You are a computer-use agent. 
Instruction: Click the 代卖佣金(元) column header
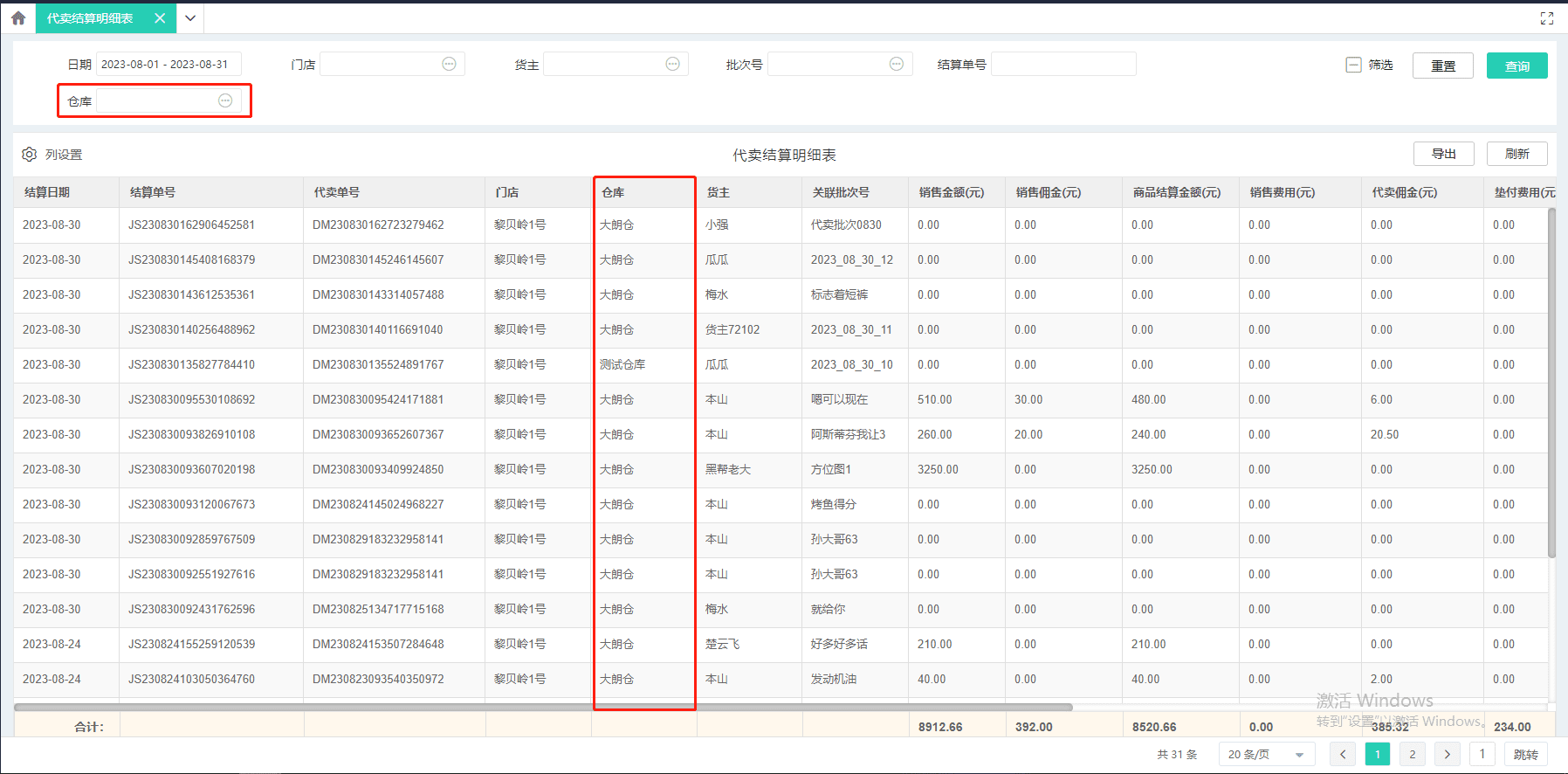[x=1422, y=192]
